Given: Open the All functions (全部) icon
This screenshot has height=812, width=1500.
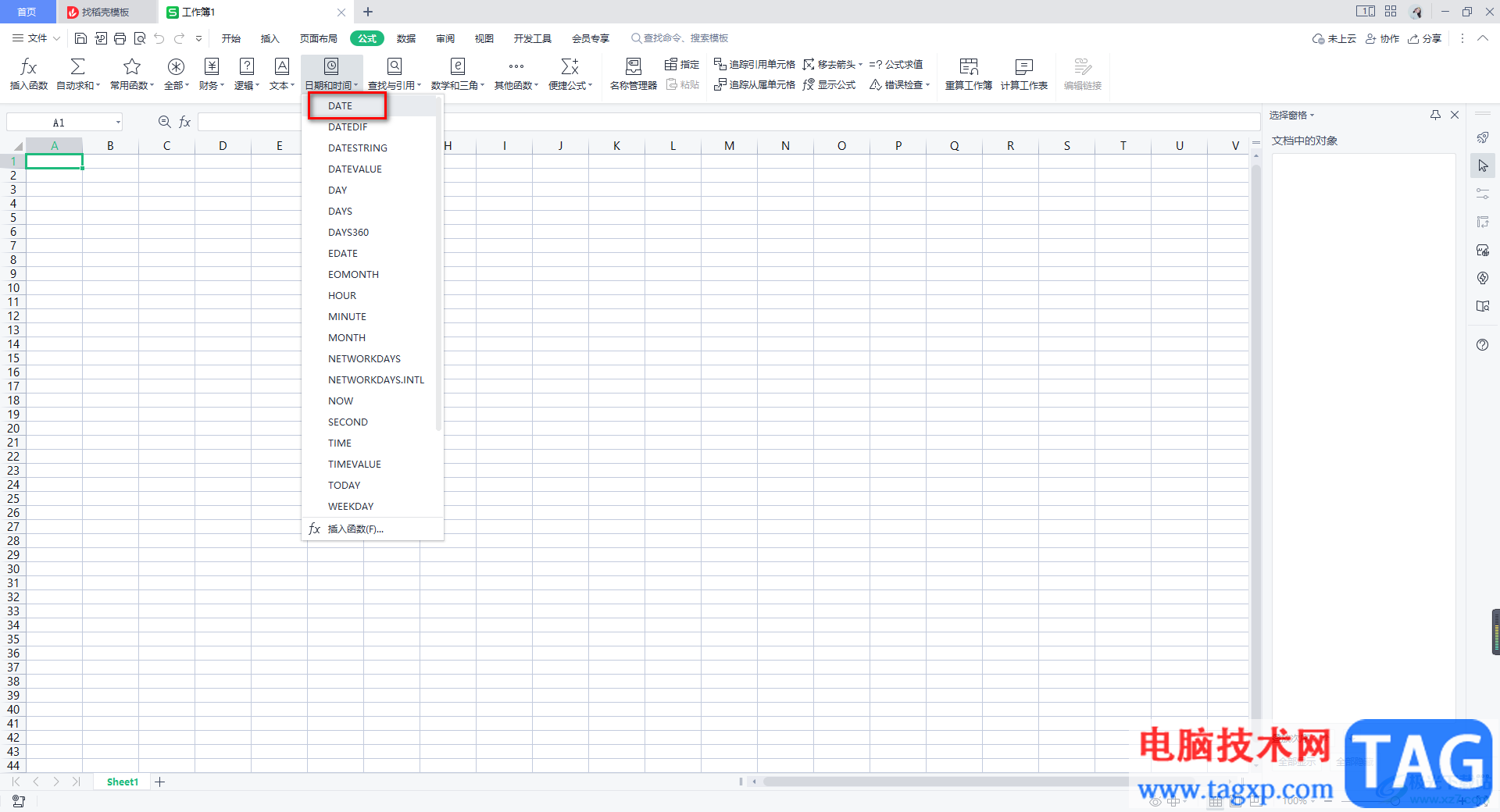Looking at the screenshot, I should click(176, 67).
